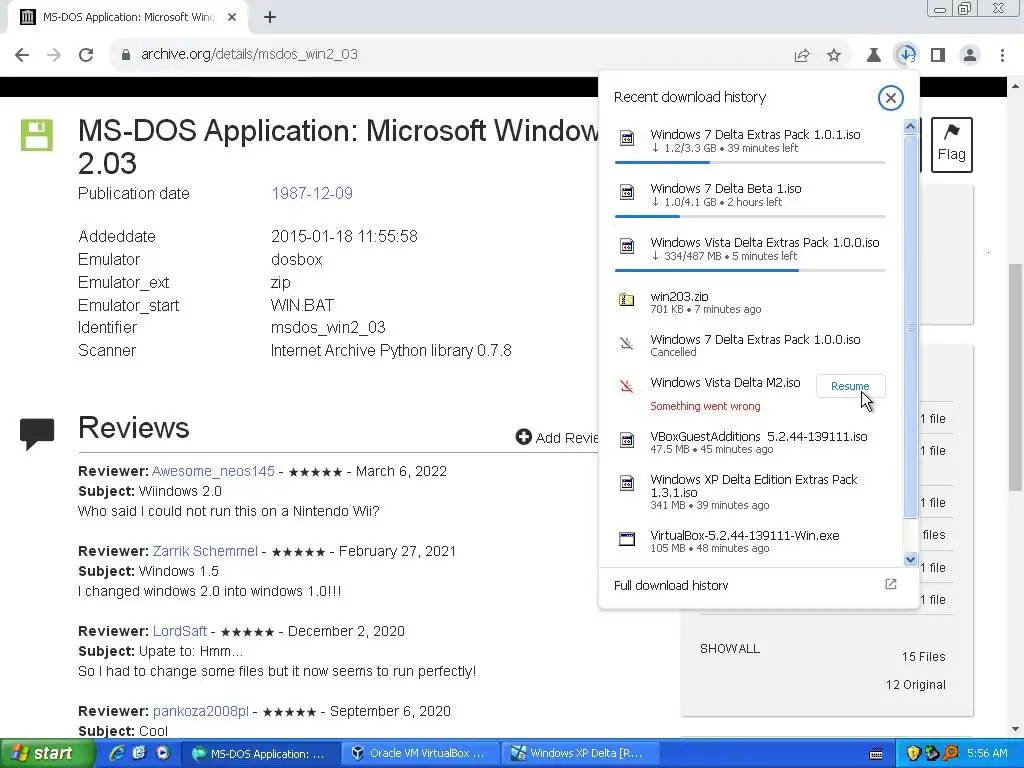Screen dimensions: 1024x768
Task: Launch Internet Explorer from quick launch
Action: [117, 754]
